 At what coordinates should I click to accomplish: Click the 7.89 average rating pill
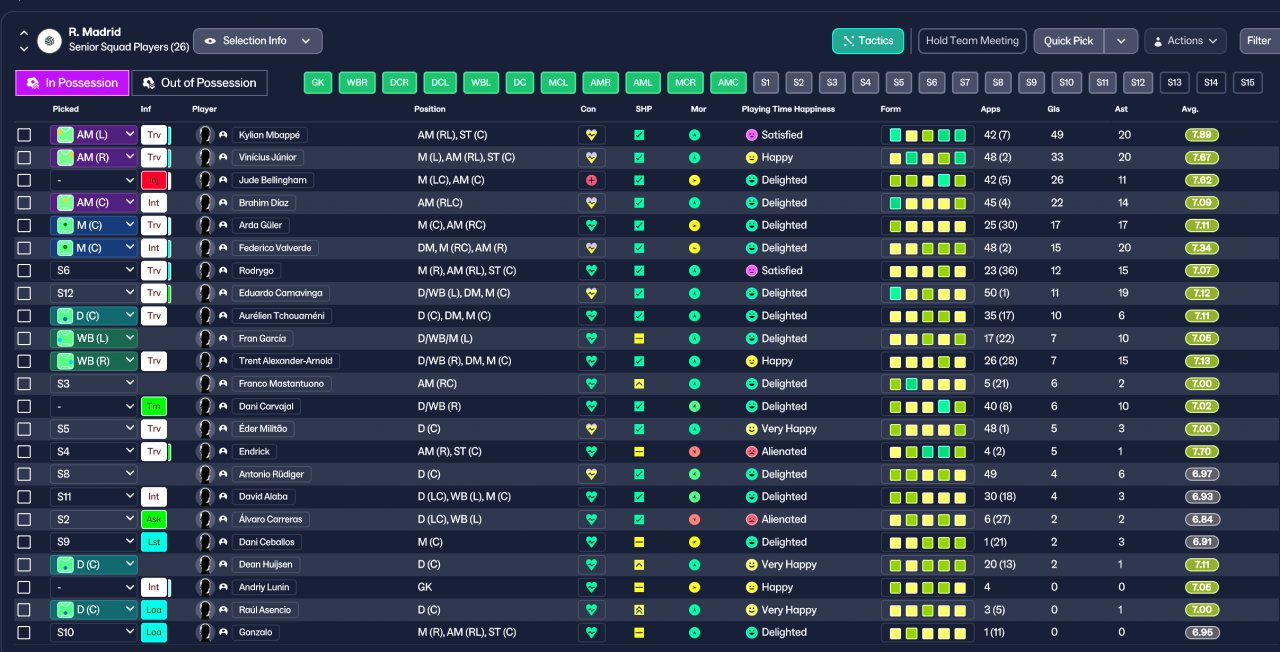pos(1203,135)
